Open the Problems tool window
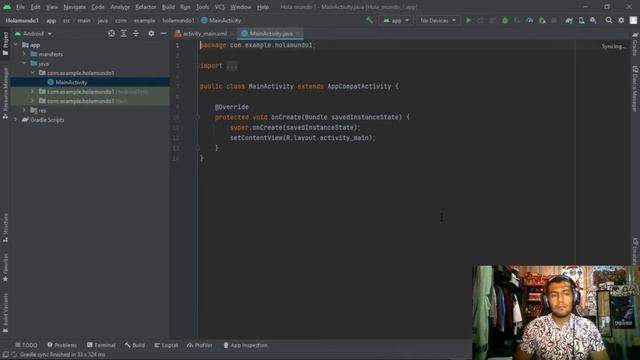The height and width of the screenshot is (360, 640). click(62, 345)
